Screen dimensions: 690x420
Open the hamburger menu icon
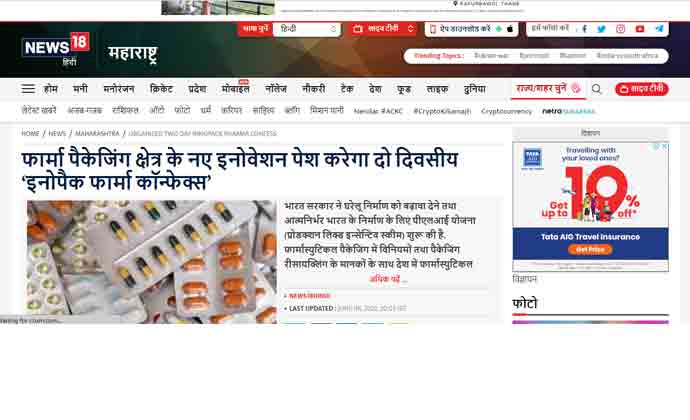pos(28,89)
